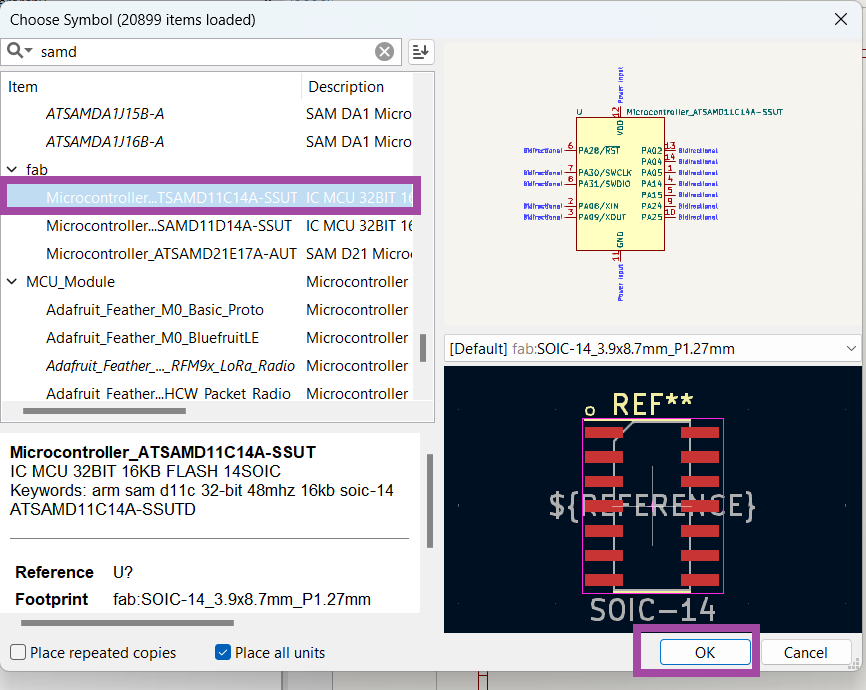Click the Cancel button

tap(805, 653)
